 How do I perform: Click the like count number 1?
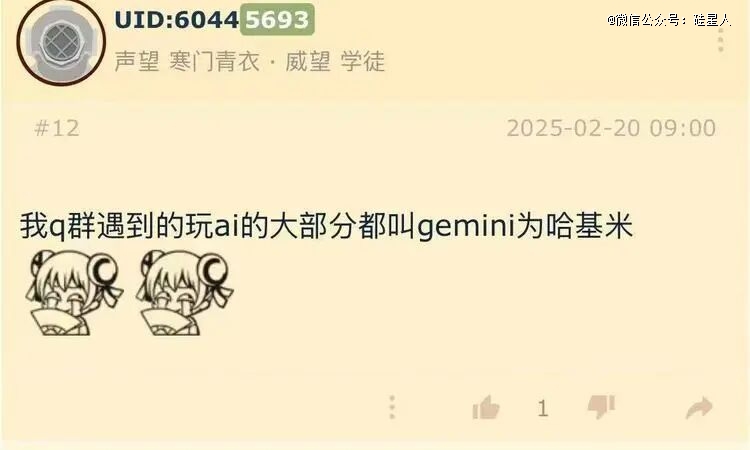point(542,409)
